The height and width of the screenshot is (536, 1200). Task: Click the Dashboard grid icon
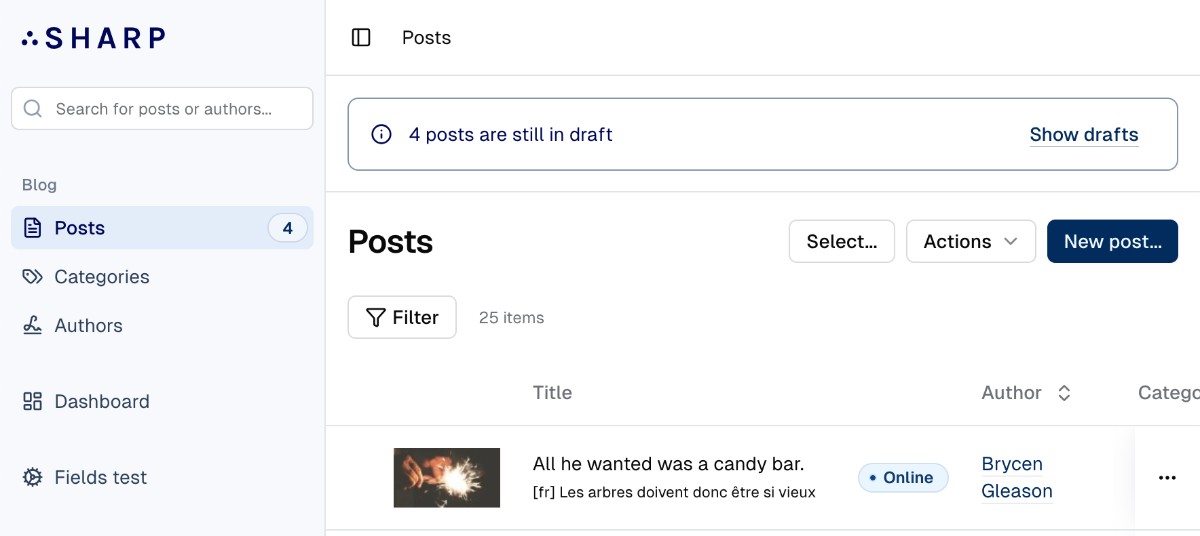[33, 402]
